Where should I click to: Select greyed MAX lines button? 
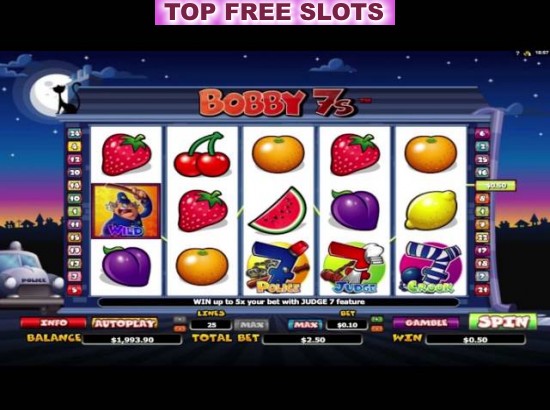(251, 325)
